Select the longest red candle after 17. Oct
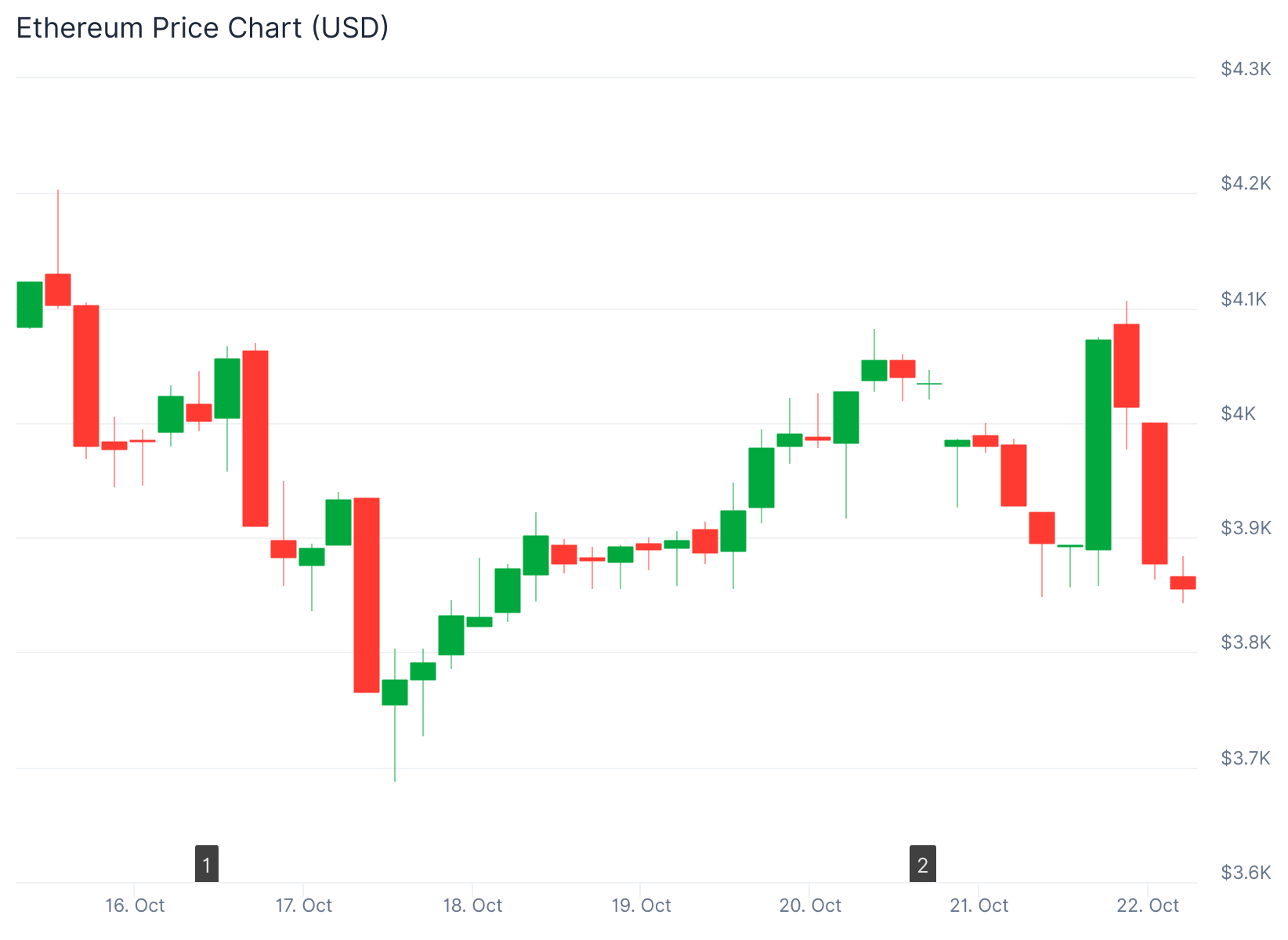Screen dimensions: 1288x940 tap(367, 595)
